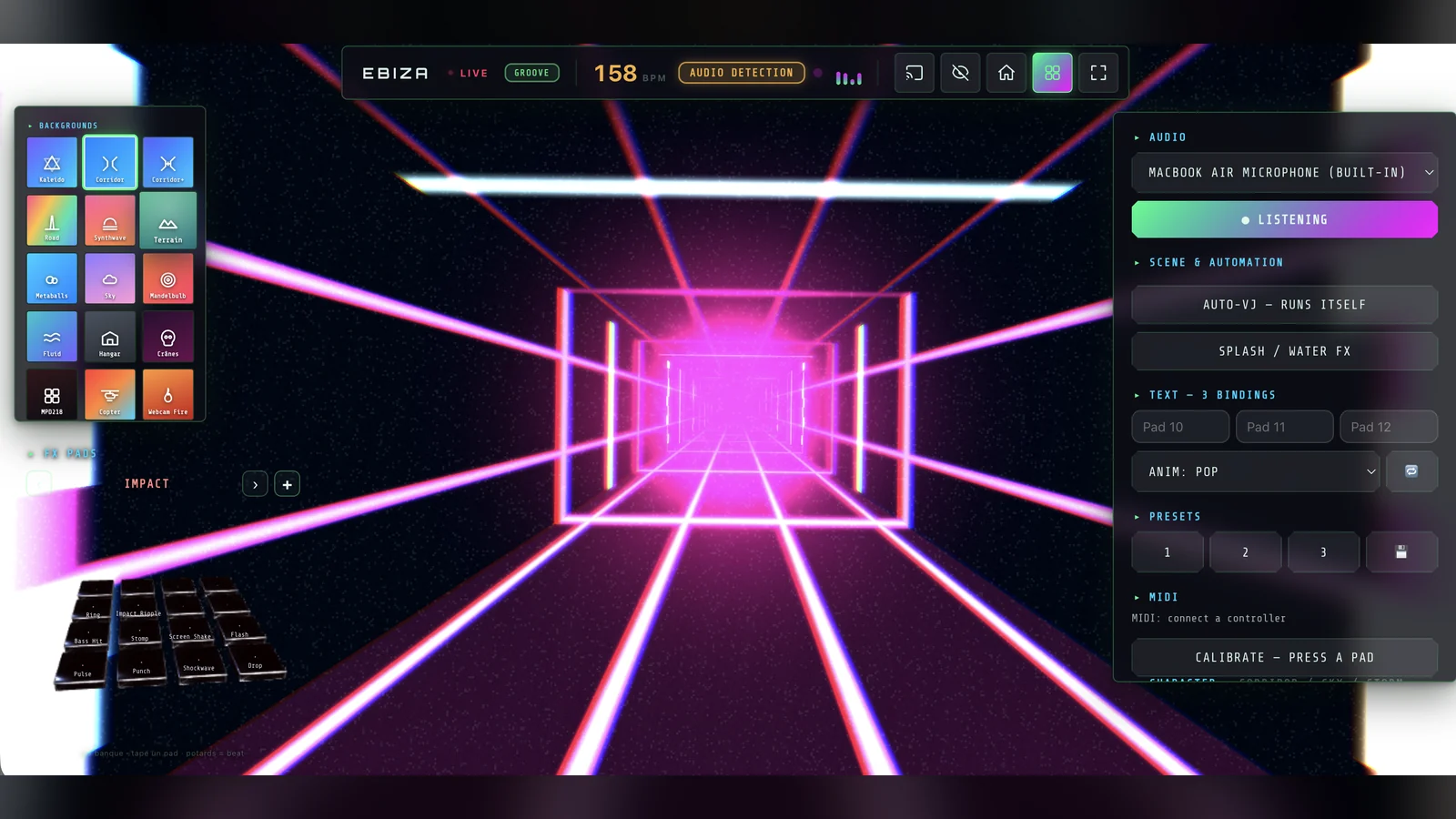Pick the Synthwave background
1456x819 pixels.
point(110,220)
